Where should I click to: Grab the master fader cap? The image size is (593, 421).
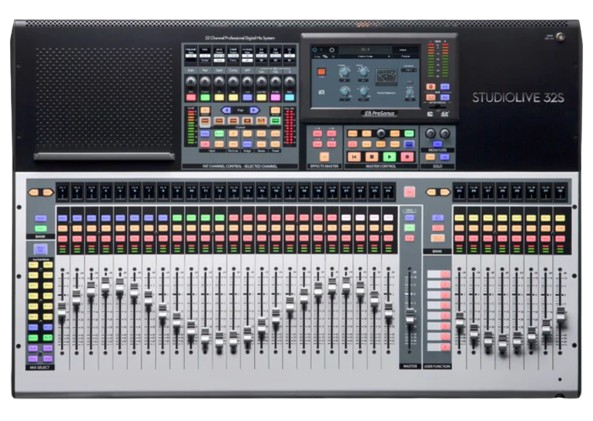coord(410,317)
